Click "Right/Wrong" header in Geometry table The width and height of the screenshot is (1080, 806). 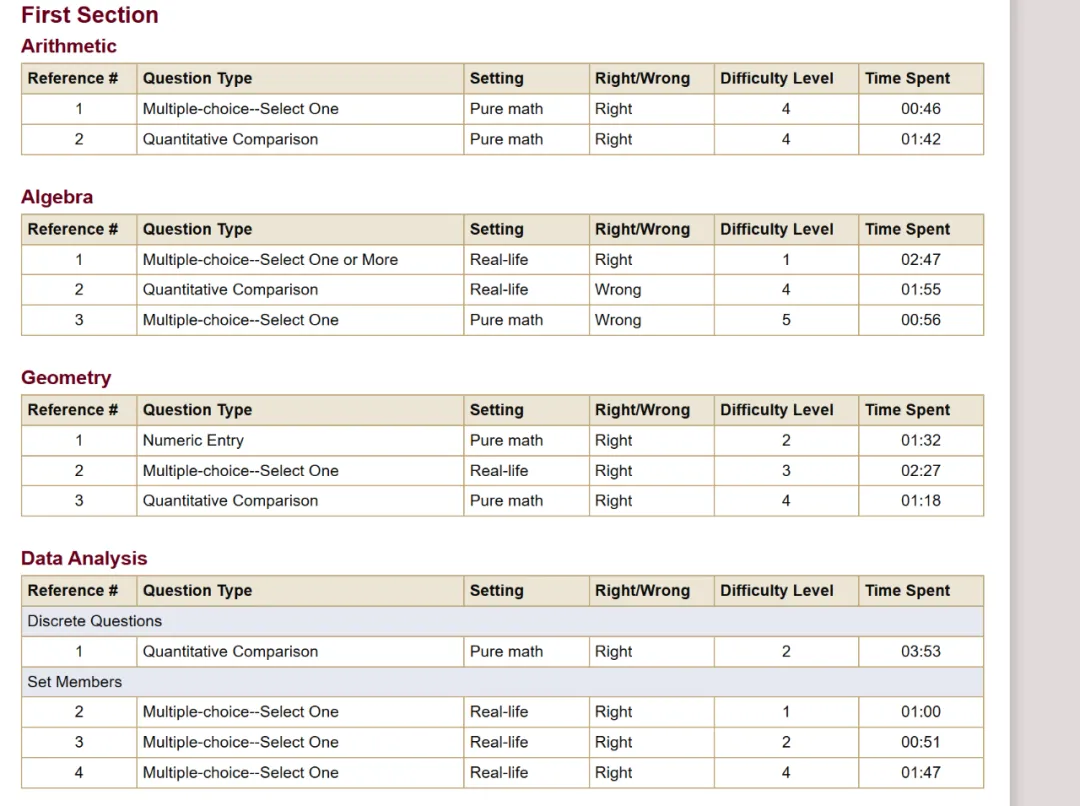pyautogui.click(x=642, y=410)
